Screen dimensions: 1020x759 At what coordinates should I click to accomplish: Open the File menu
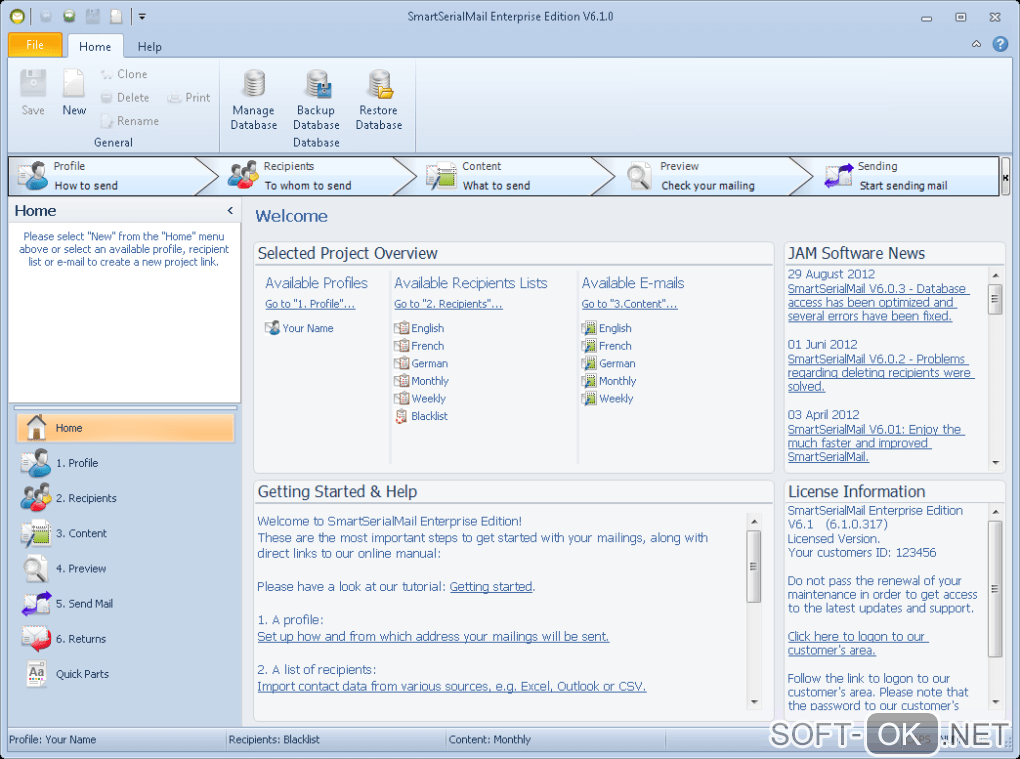(x=35, y=45)
